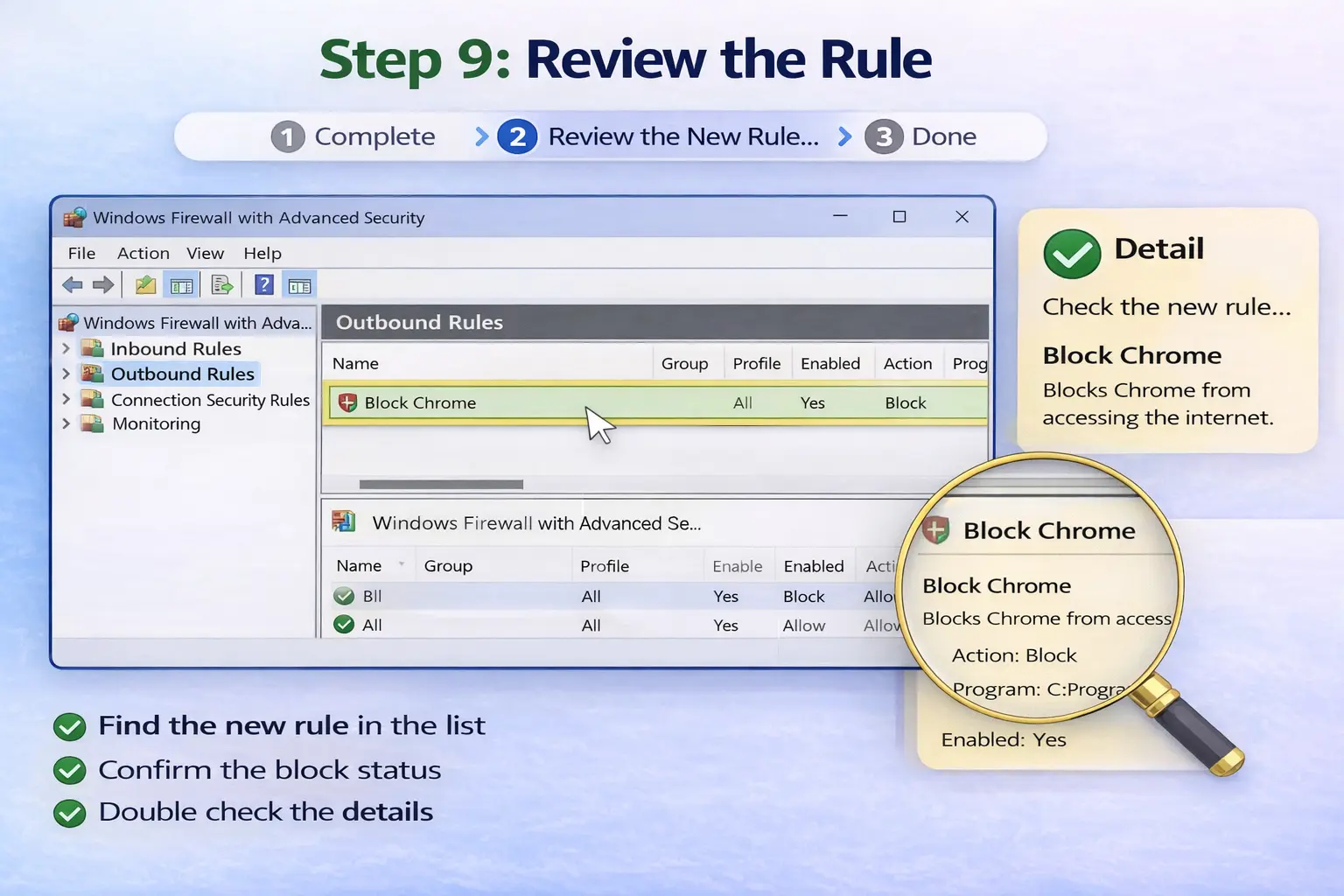Open the View menu
This screenshot has width=1344, height=896.
pyautogui.click(x=205, y=253)
